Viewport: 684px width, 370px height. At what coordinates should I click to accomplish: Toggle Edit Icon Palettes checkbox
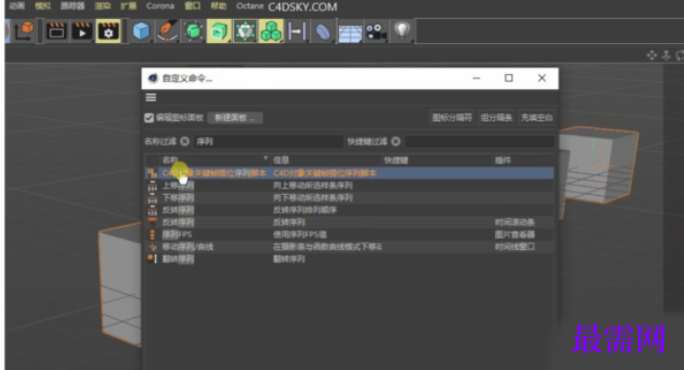click(x=149, y=118)
